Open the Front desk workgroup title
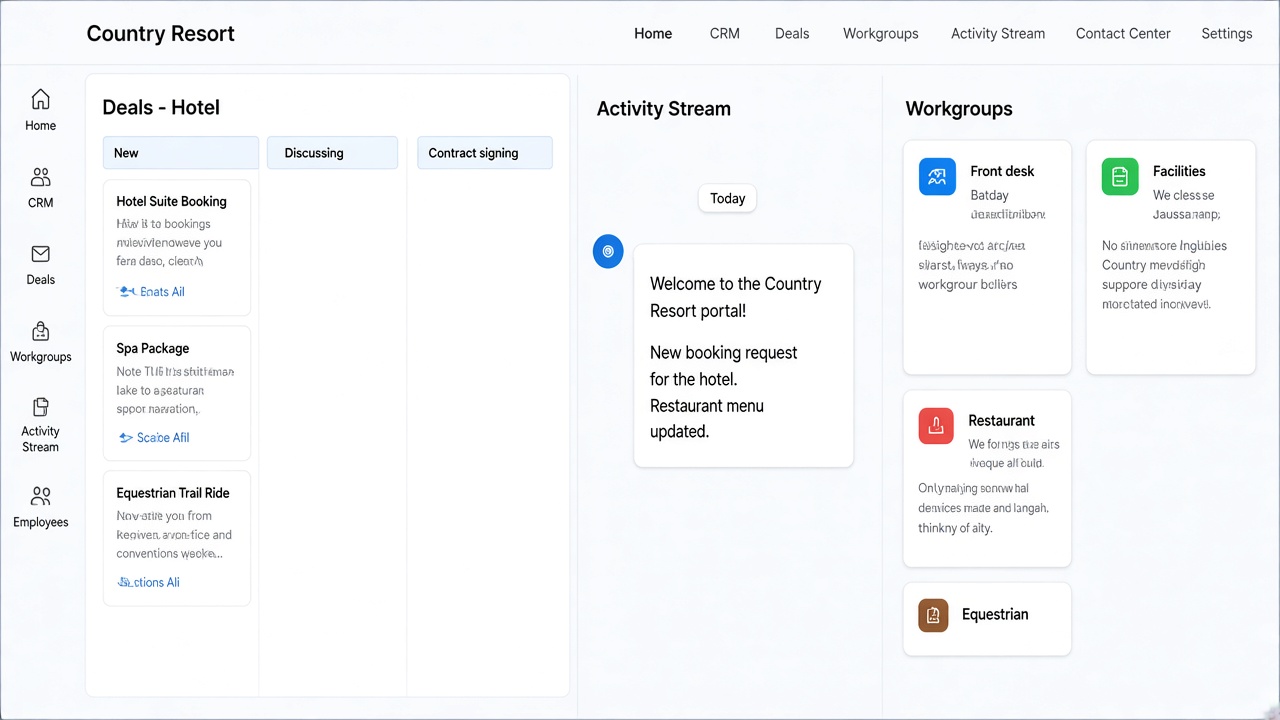Image resolution: width=1280 pixels, height=720 pixels. tap(1002, 171)
